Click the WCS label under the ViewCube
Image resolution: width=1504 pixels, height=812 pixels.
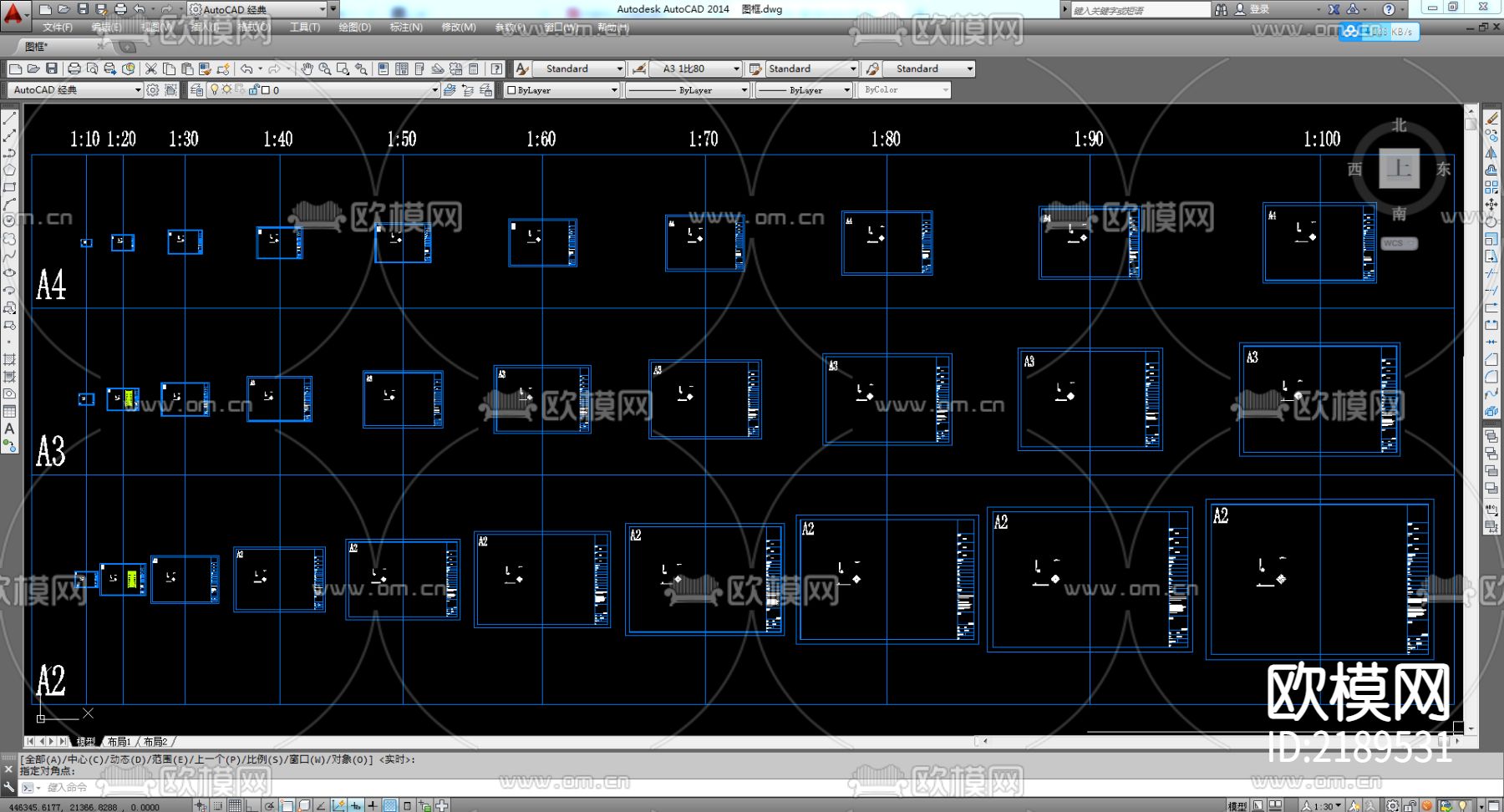tap(1399, 243)
